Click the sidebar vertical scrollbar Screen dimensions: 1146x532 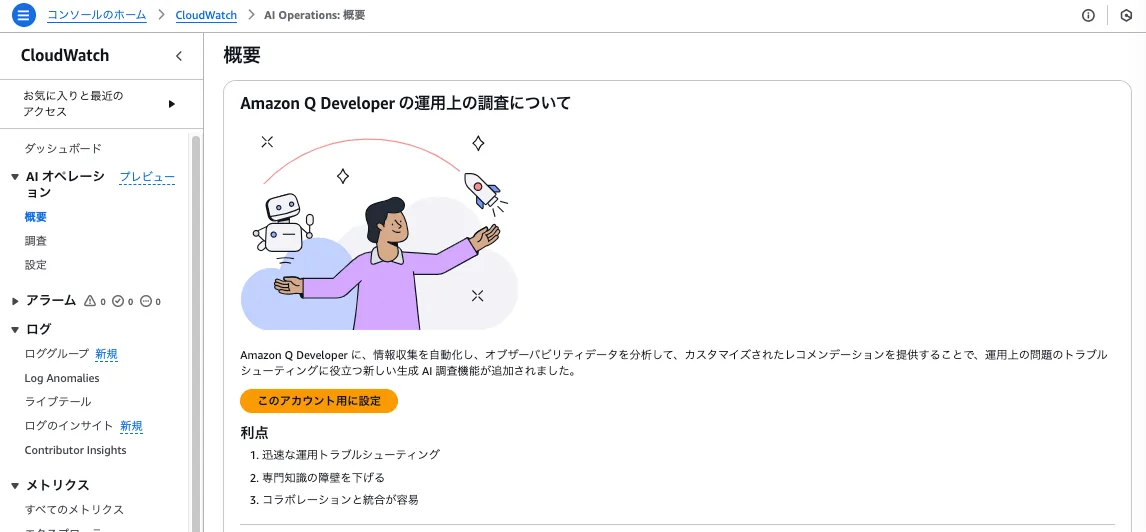click(195, 333)
